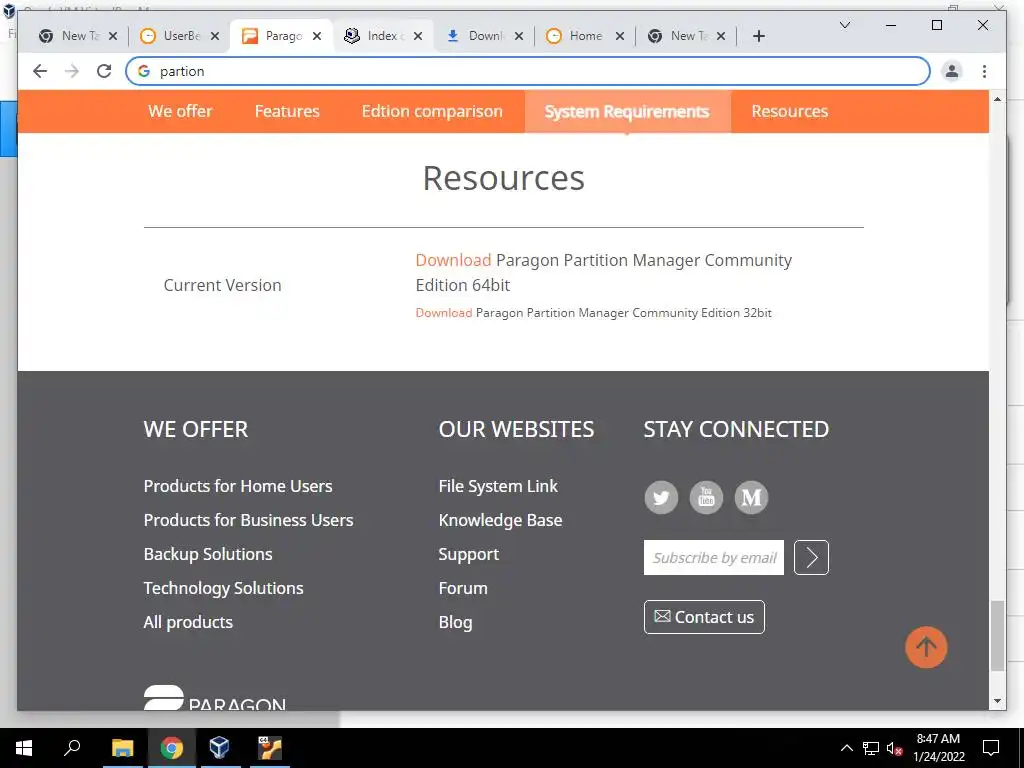Viewport: 1024px width, 768px height.
Task: Close the UserBe tab
Action: click(215, 36)
